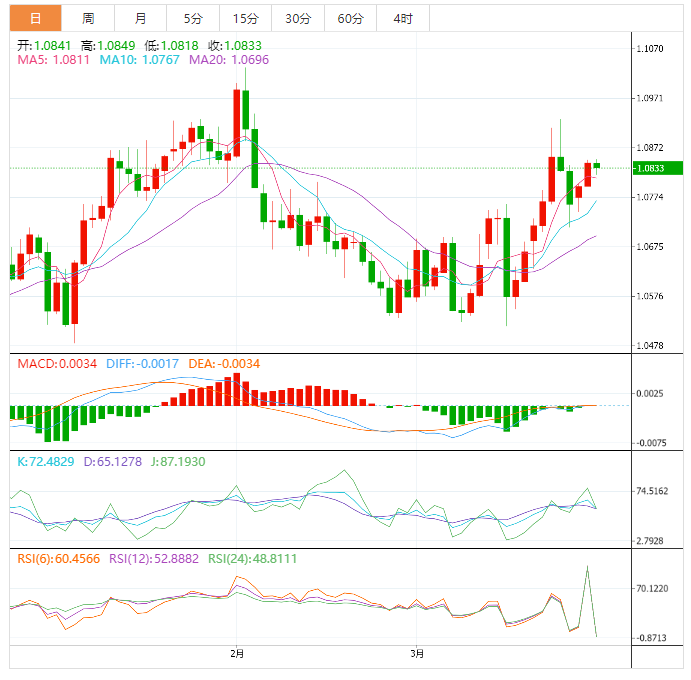The image size is (691, 680).
Task: Click the MA5 moving average label
Action: pyautogui.click(x=54, y=60)
